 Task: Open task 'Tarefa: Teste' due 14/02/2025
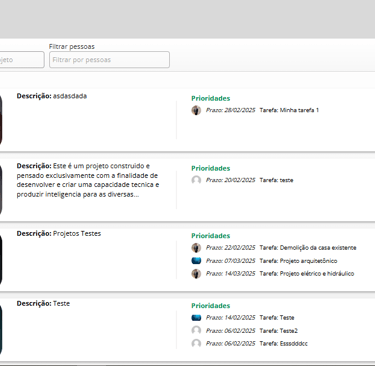point(277,318)
